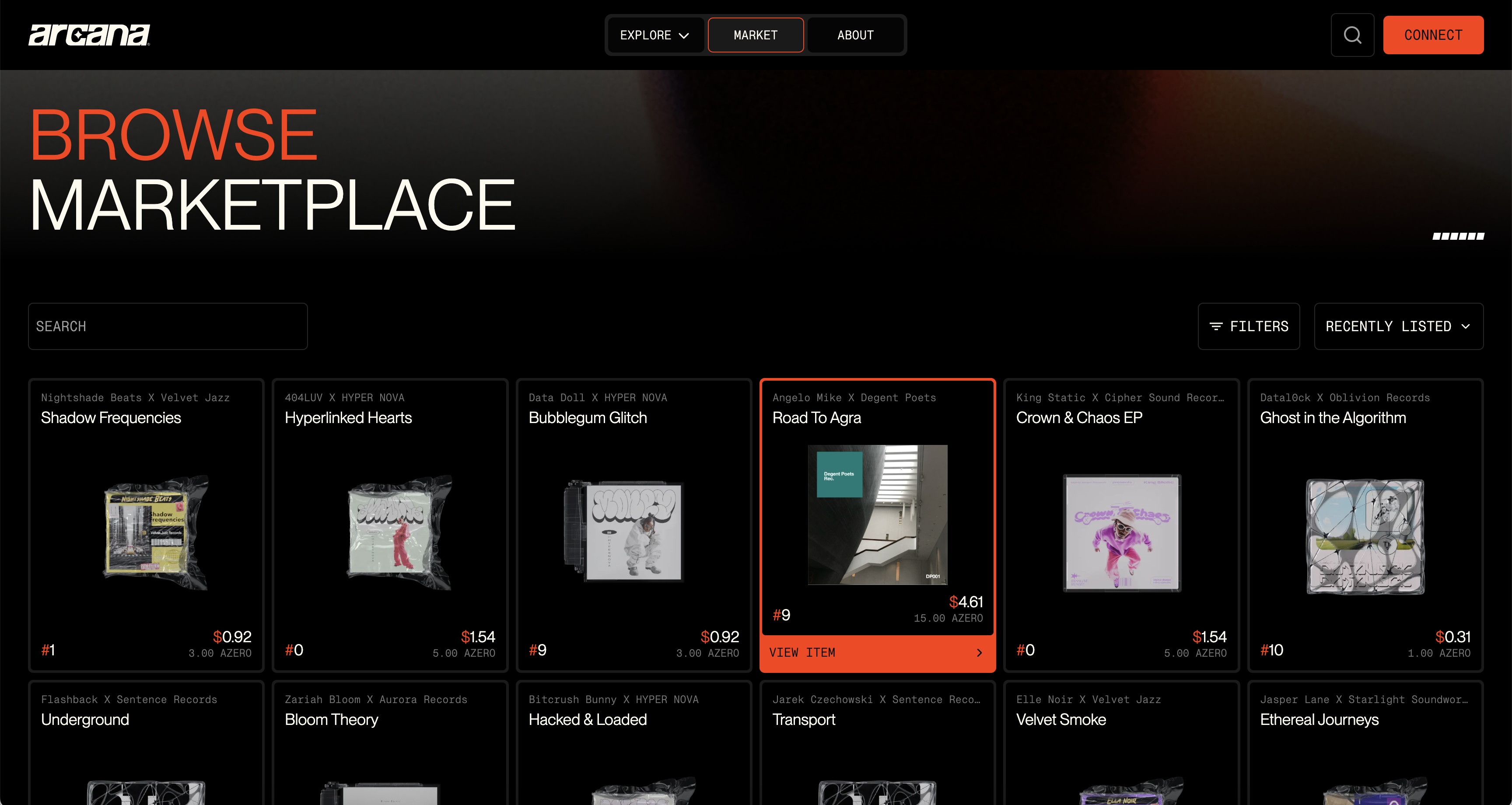
Task: Collapse the EXPLORE menu via its chevron
Action: (684, 35)
